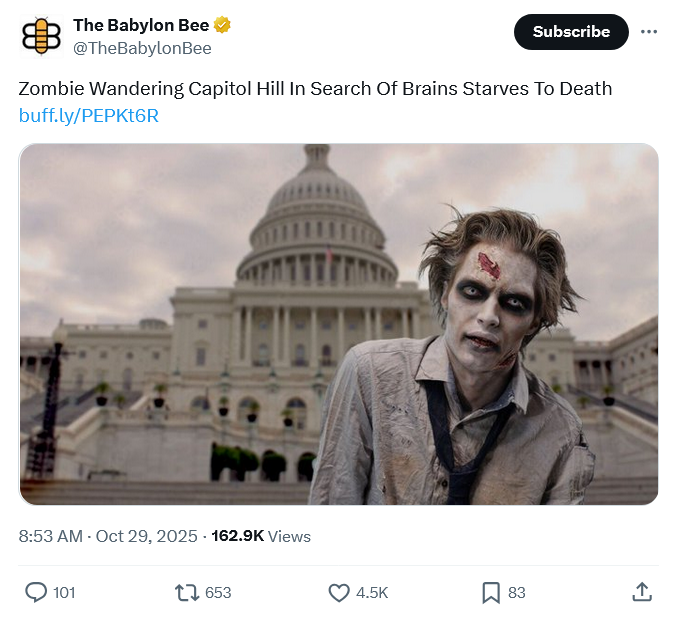
Task: Click the zombie headline post text
Action: 315,88
